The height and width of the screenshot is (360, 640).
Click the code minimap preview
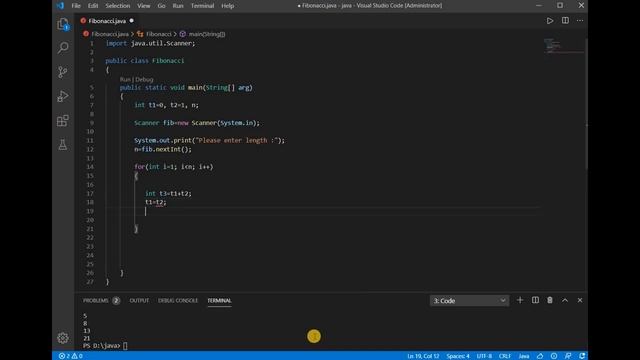tap(563, 46)
